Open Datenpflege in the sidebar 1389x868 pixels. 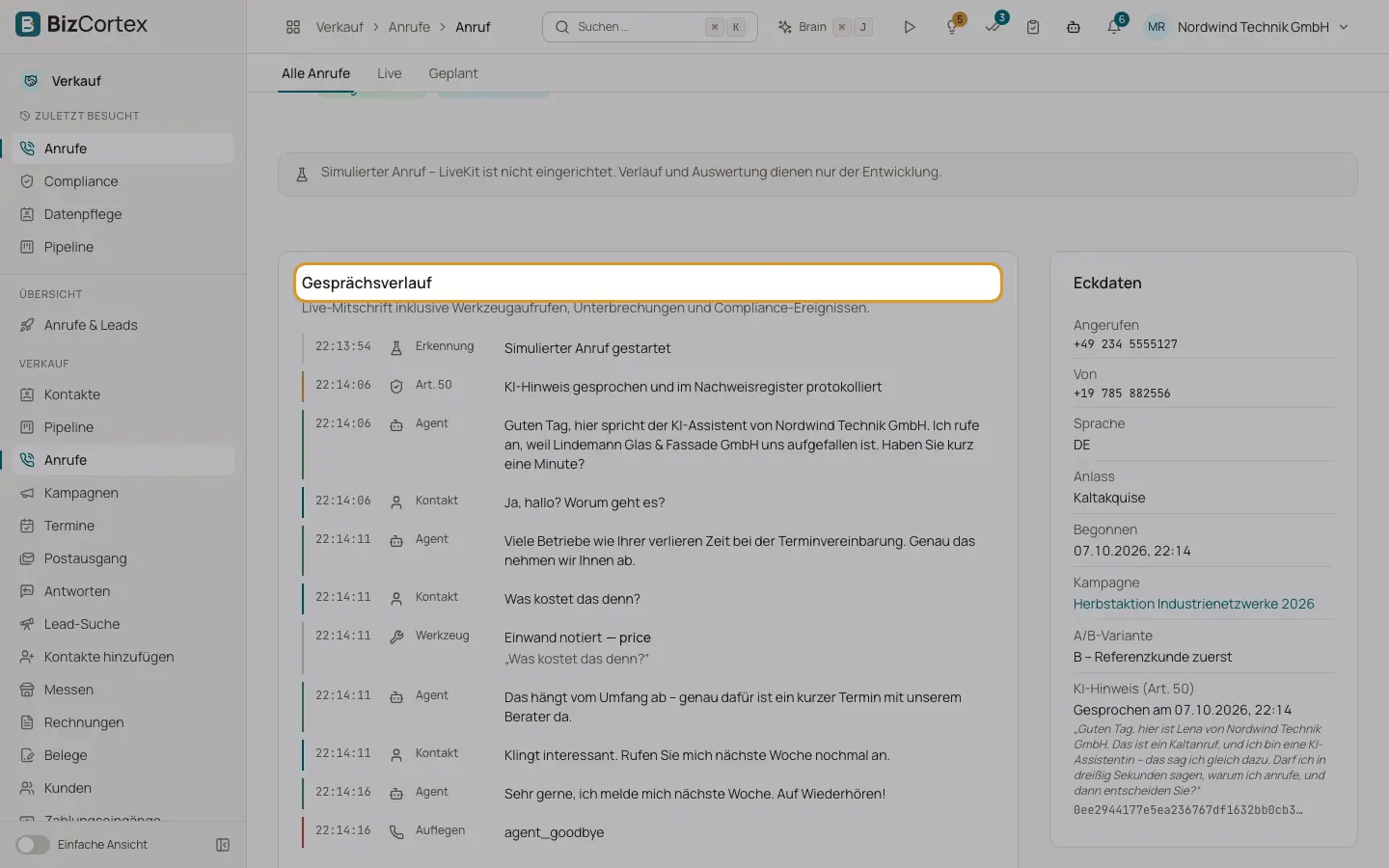click(x=123, y=214)
